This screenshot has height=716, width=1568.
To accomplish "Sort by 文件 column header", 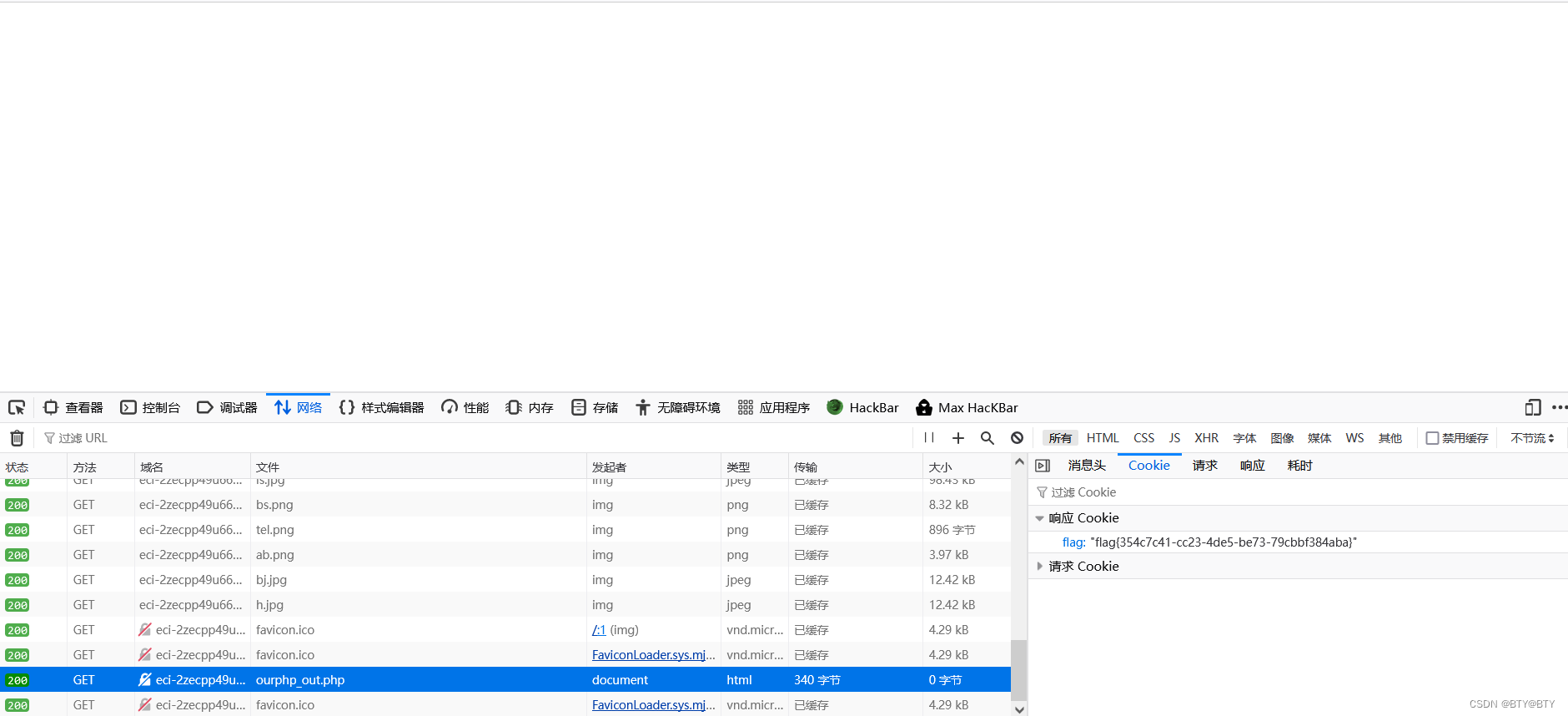I will click(419, 466).
